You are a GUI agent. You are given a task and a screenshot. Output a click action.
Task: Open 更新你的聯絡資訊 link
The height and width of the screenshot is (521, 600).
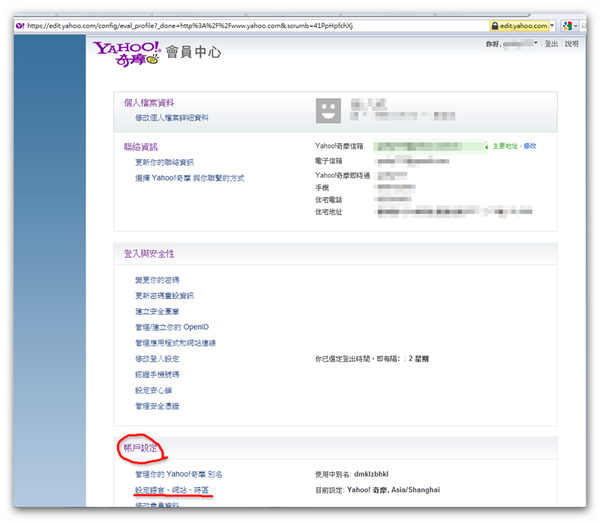coord(165,163)
